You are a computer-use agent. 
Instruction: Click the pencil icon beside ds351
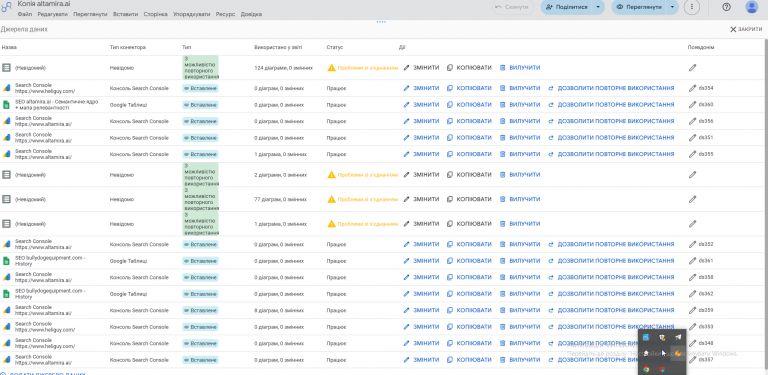coord(692,138)
